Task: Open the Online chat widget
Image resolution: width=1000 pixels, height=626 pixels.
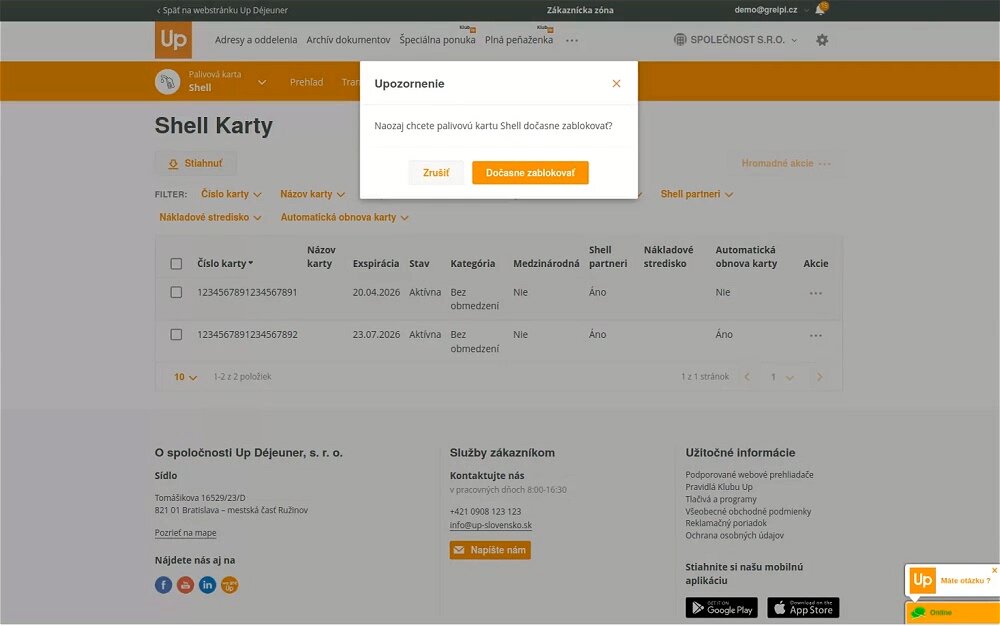Action: click(x=952, y=613)
